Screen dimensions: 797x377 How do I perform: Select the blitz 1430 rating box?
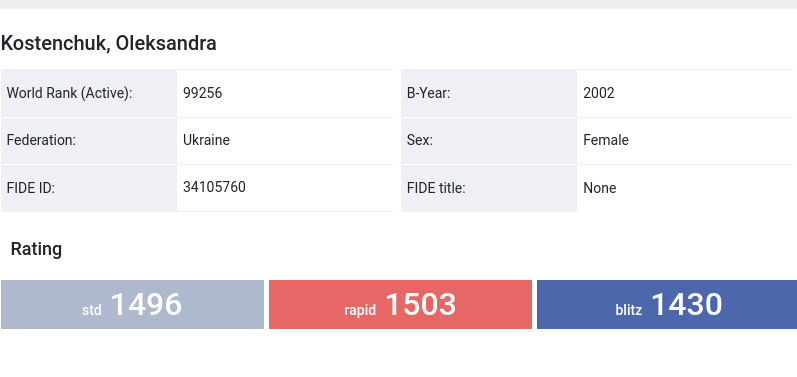coord(667,304)
